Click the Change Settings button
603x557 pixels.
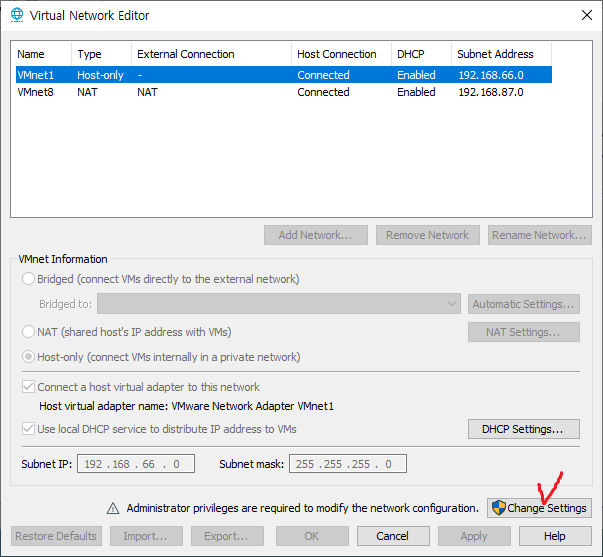point(539,508)
